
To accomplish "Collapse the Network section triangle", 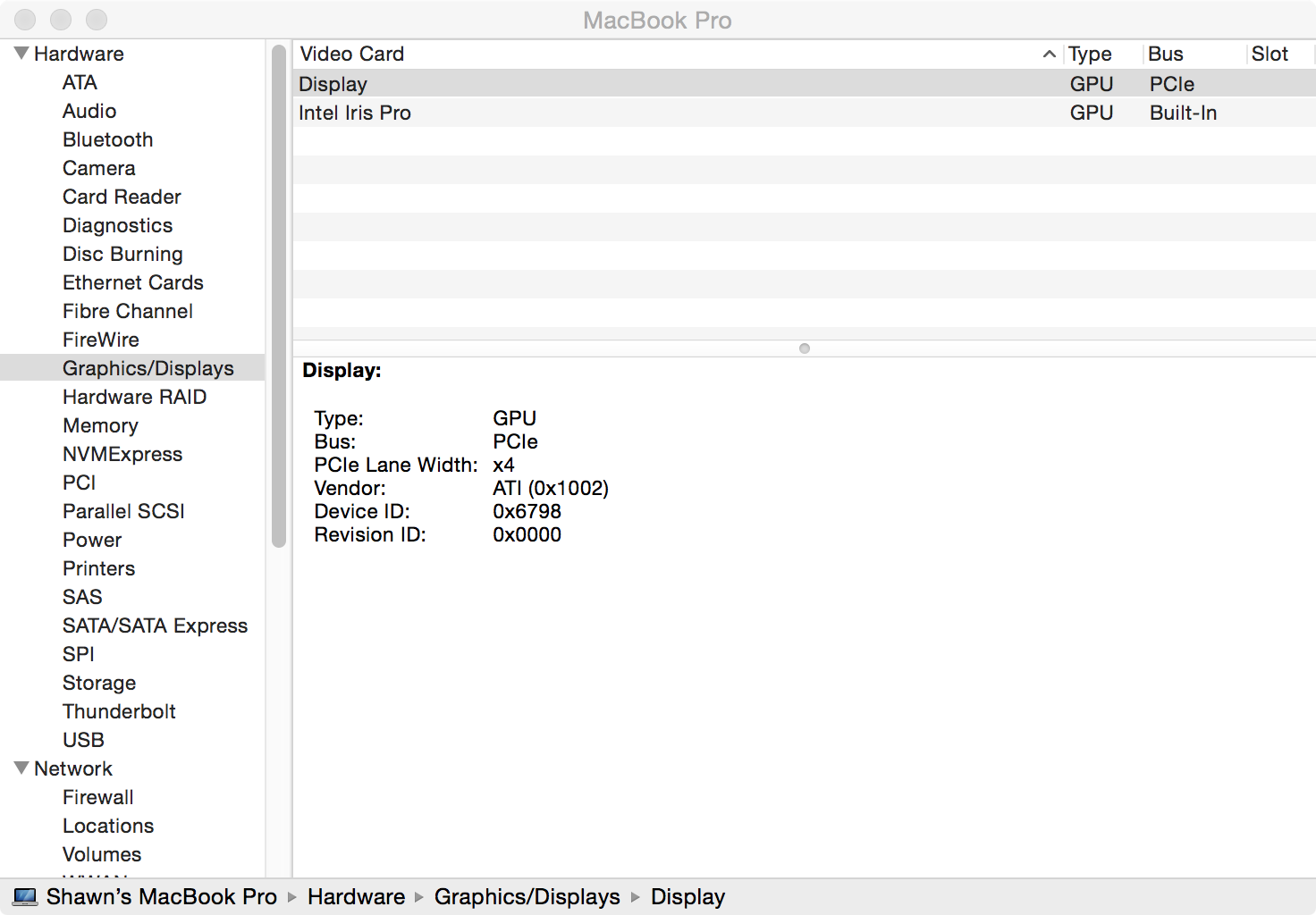I will click(x=21, y=768).
